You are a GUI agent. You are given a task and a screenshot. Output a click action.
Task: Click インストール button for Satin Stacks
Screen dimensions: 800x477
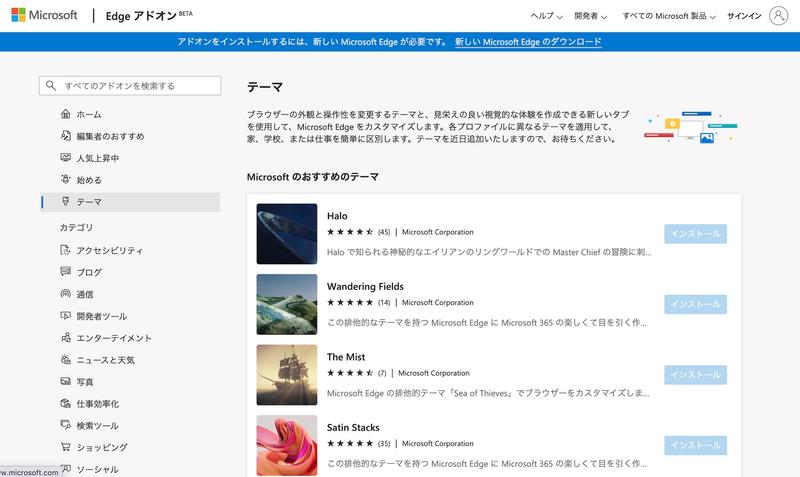(x=695, y=445)
